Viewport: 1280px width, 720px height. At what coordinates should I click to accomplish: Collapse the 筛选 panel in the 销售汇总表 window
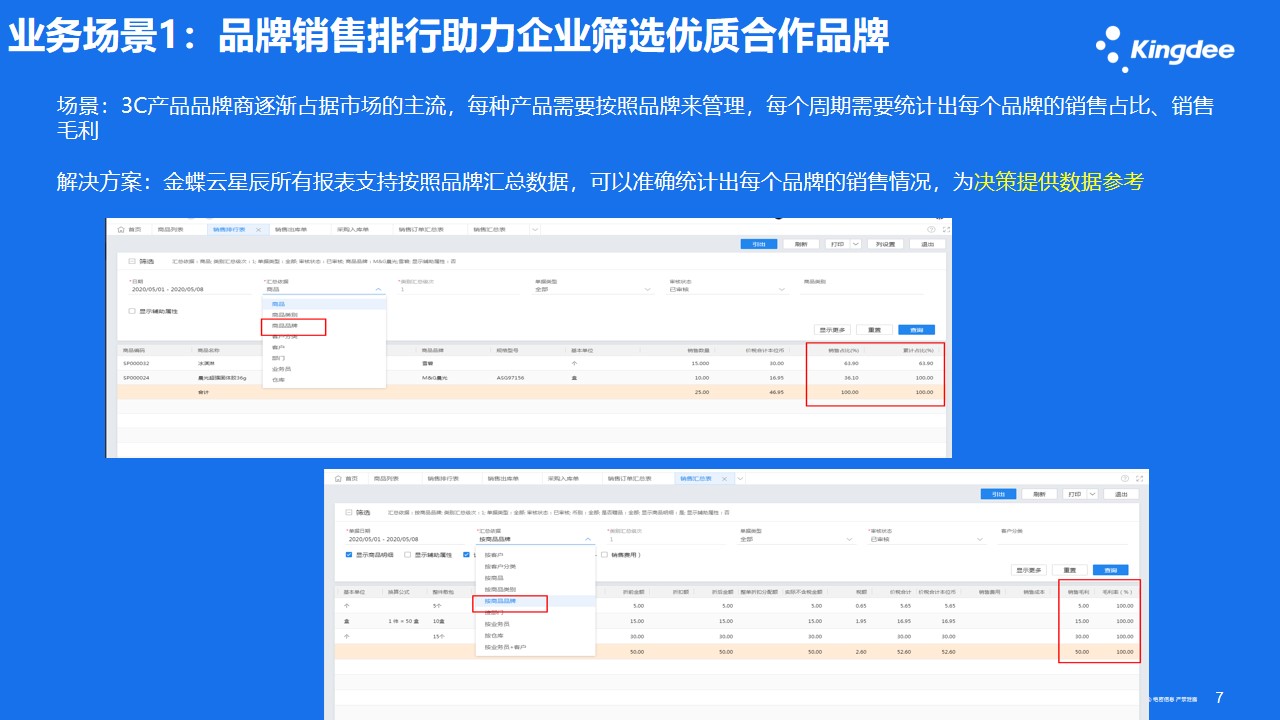pos(349,512)
